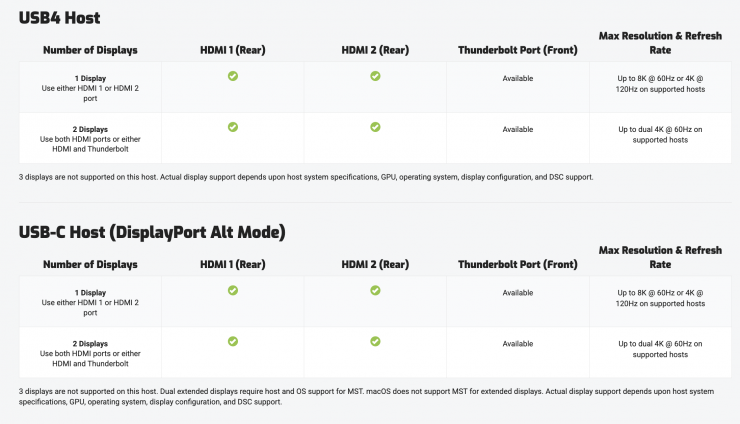Image resolution: width=740 pixels, height=424 pixels.
Task: Click USB-C 2 Displays Thunderbolt Available cell
Action: point(518,344)
